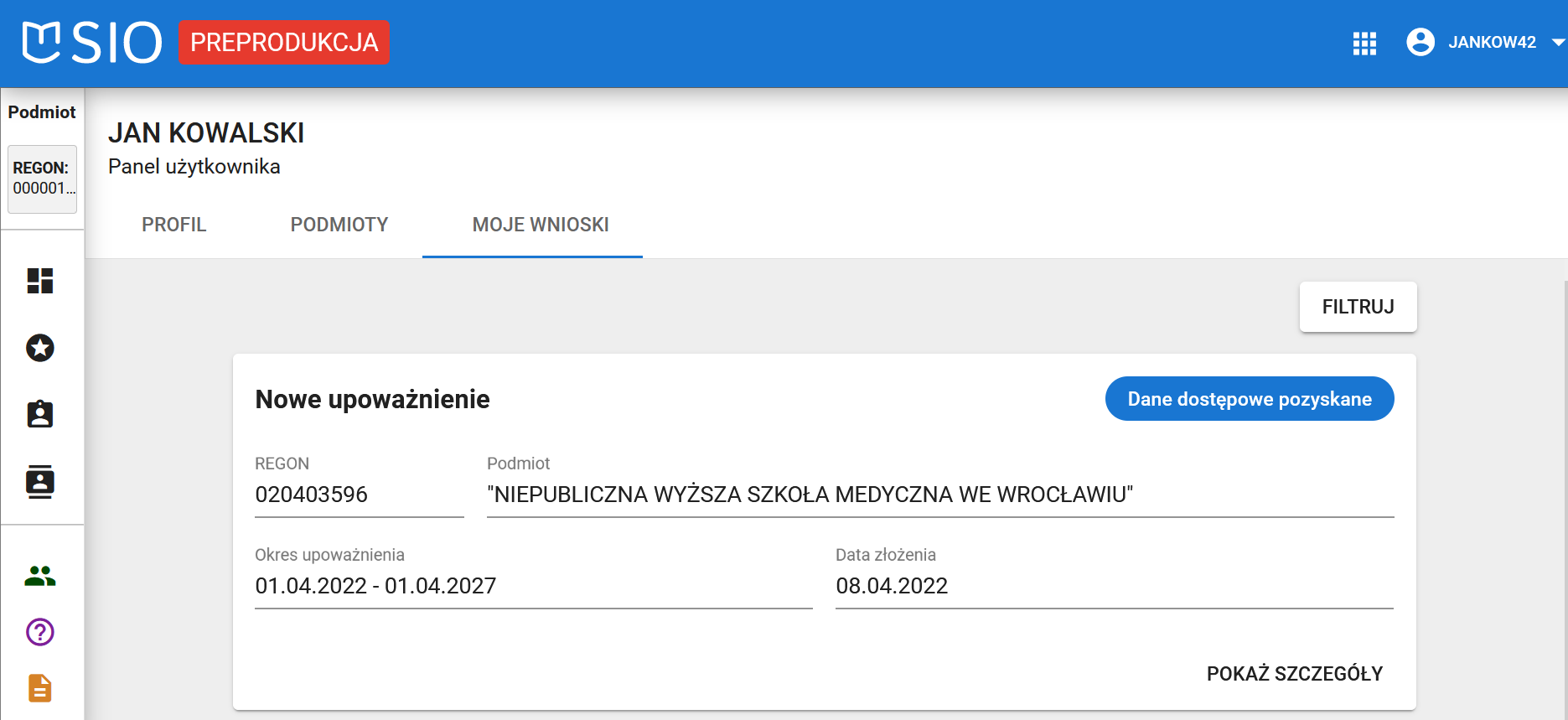1568x720 pixels.
Task: Switch to the PROFIL tab
Action: (x=173, y=225)
